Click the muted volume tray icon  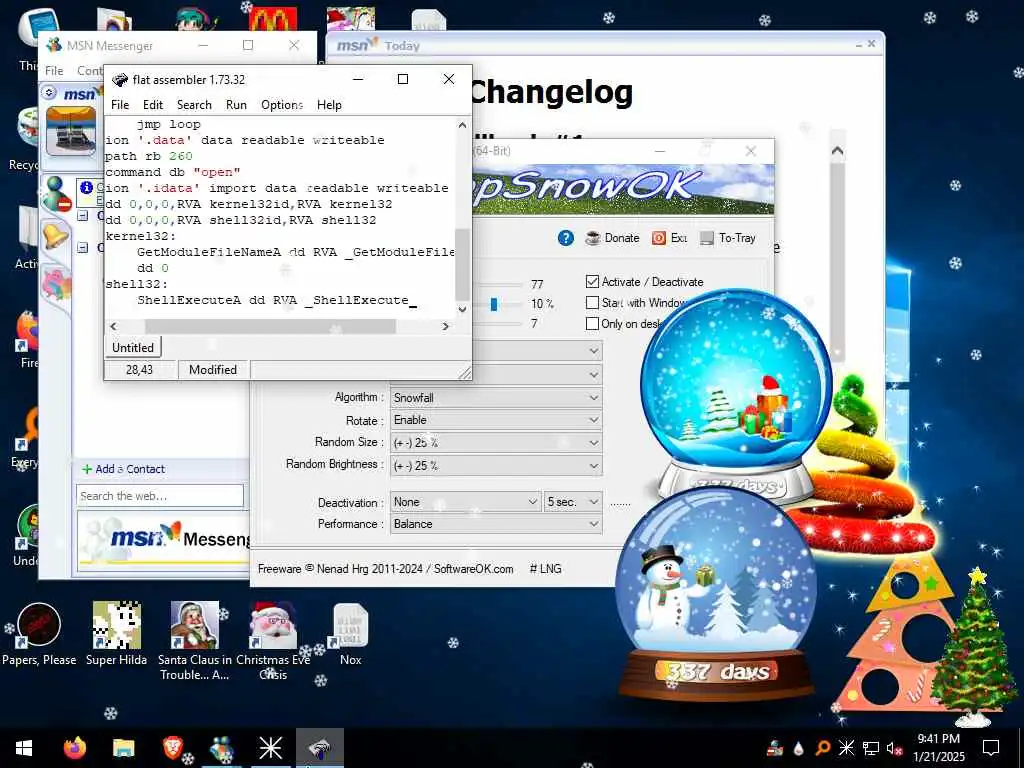893,748
